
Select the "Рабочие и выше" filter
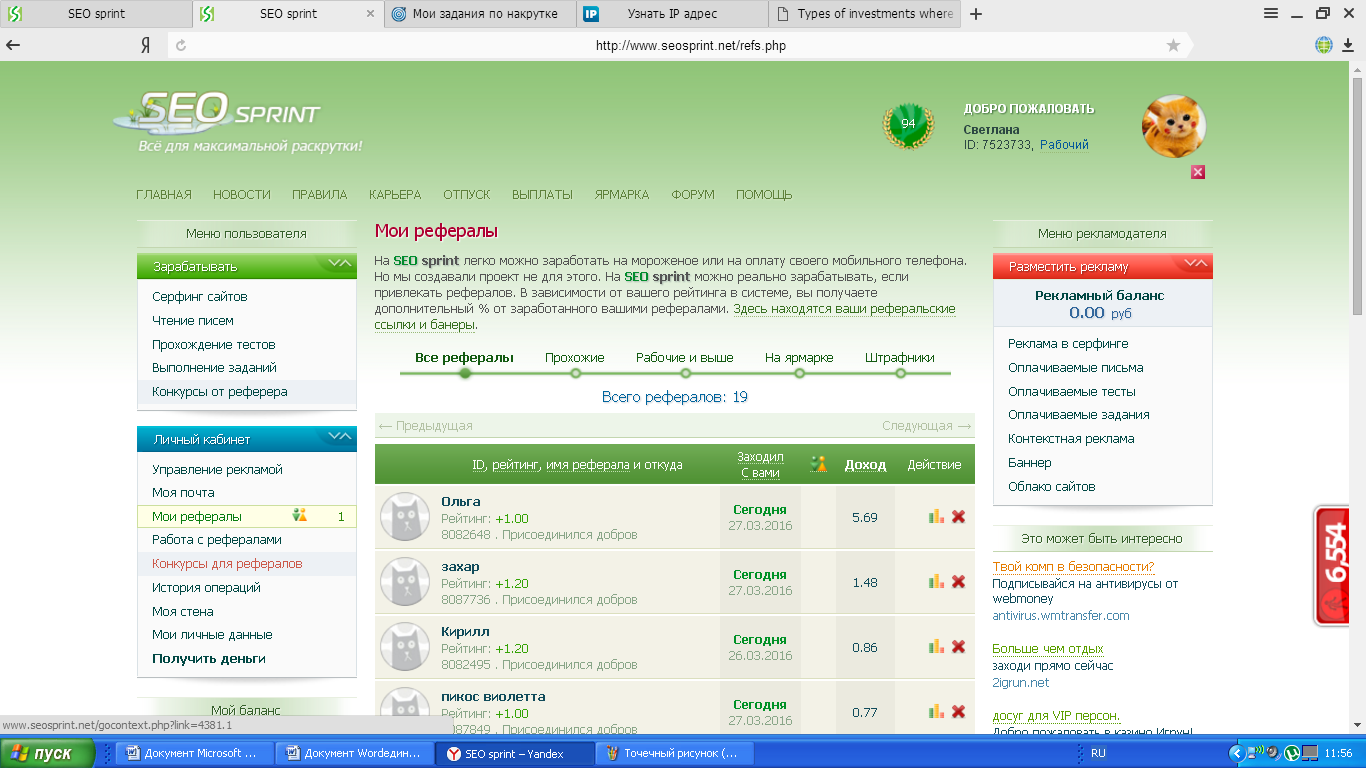point(685,357)
